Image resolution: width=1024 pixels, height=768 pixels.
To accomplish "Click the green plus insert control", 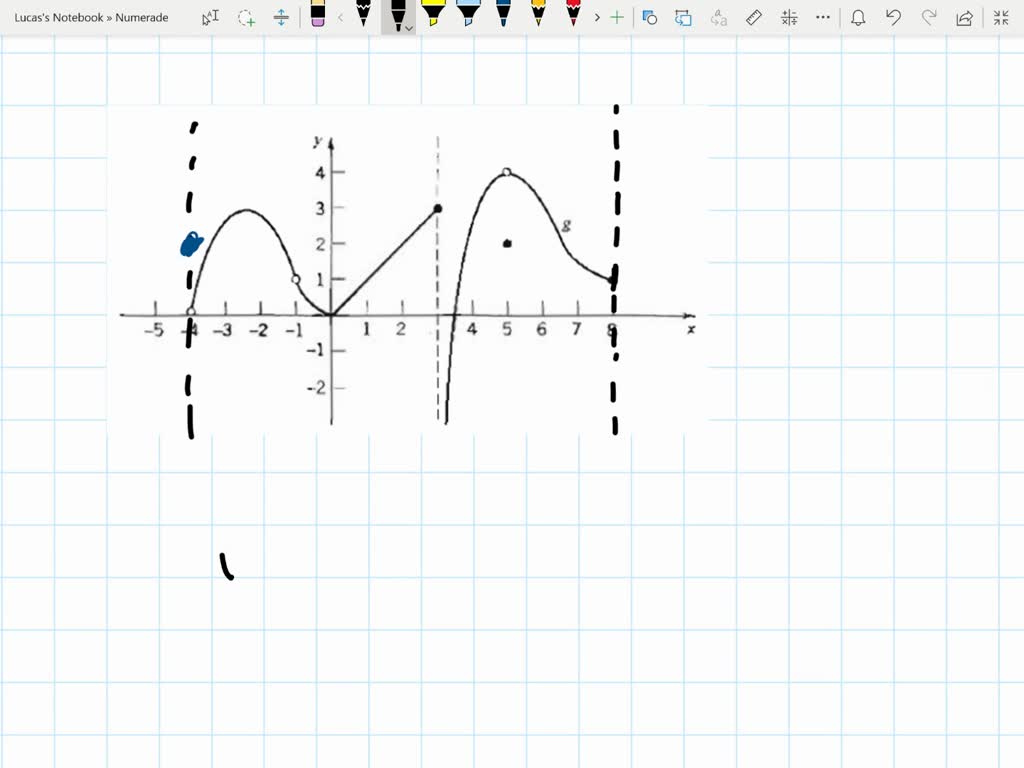I will point(616,17).
